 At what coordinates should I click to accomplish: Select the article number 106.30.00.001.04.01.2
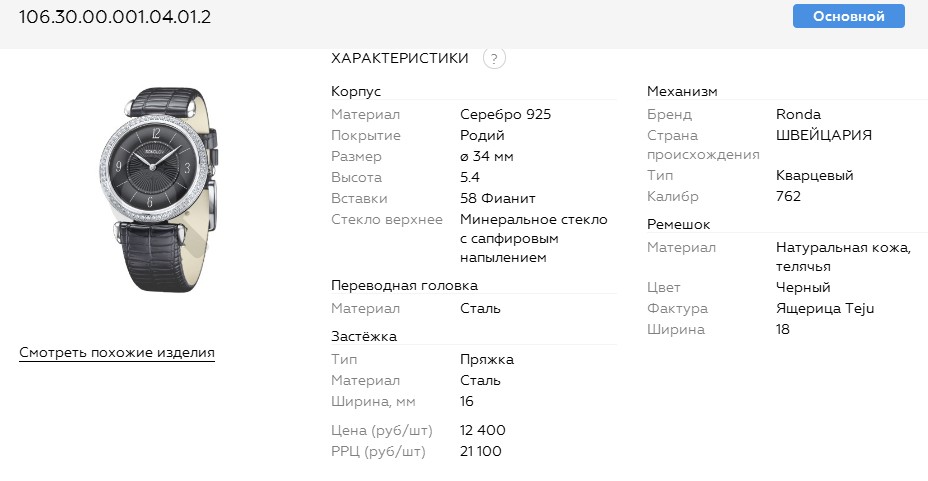click(x=115, y=17)
